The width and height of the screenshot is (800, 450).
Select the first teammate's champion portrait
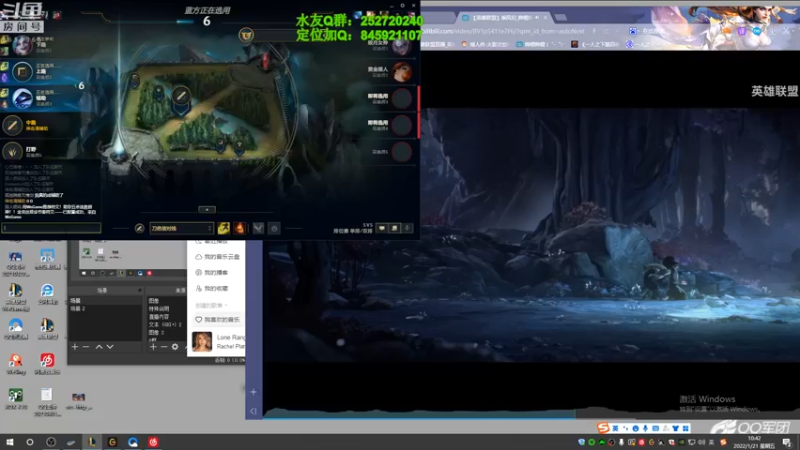click(x=22, y=45)
